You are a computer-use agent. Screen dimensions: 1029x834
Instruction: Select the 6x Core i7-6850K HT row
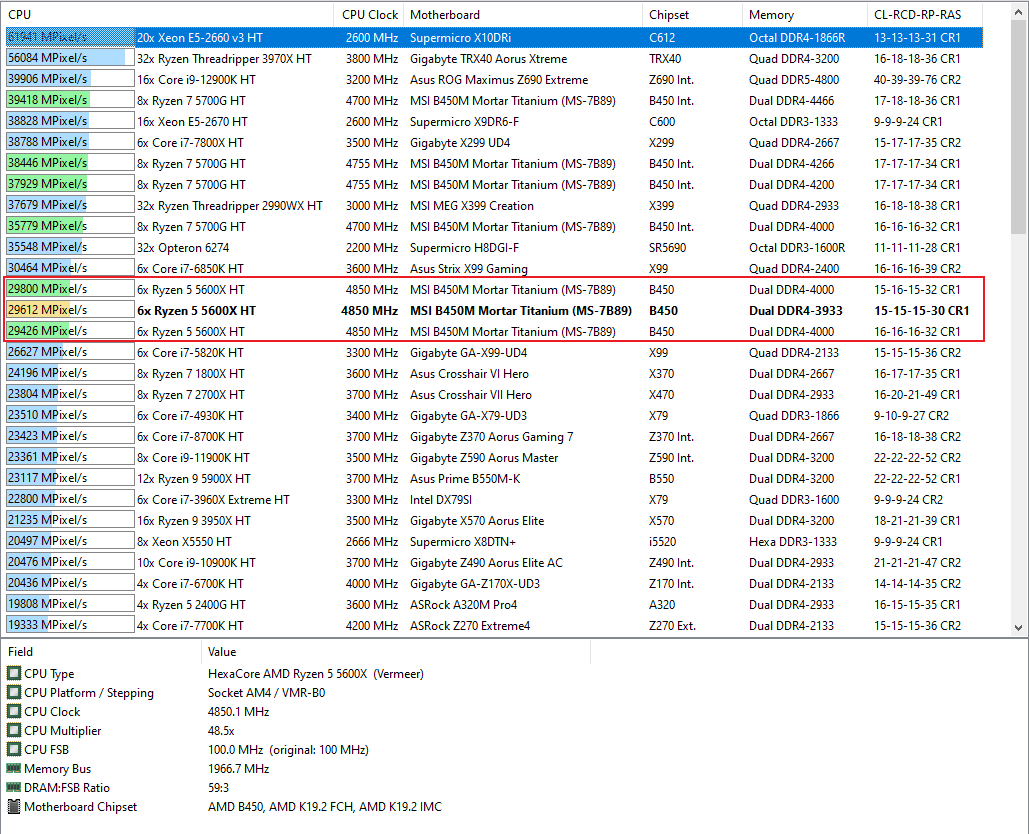[x=494, y=268]
